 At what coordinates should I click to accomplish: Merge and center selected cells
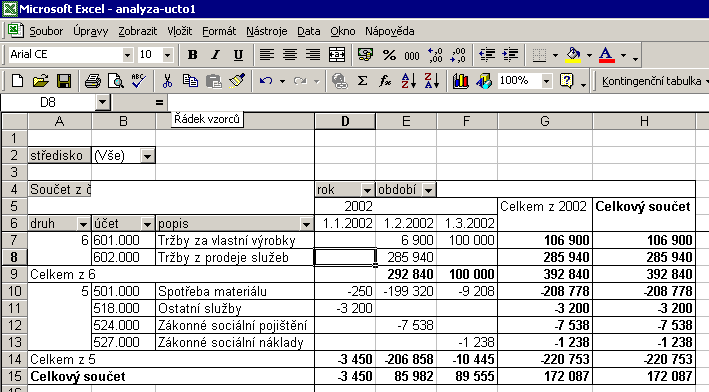[x=336, y=55]
